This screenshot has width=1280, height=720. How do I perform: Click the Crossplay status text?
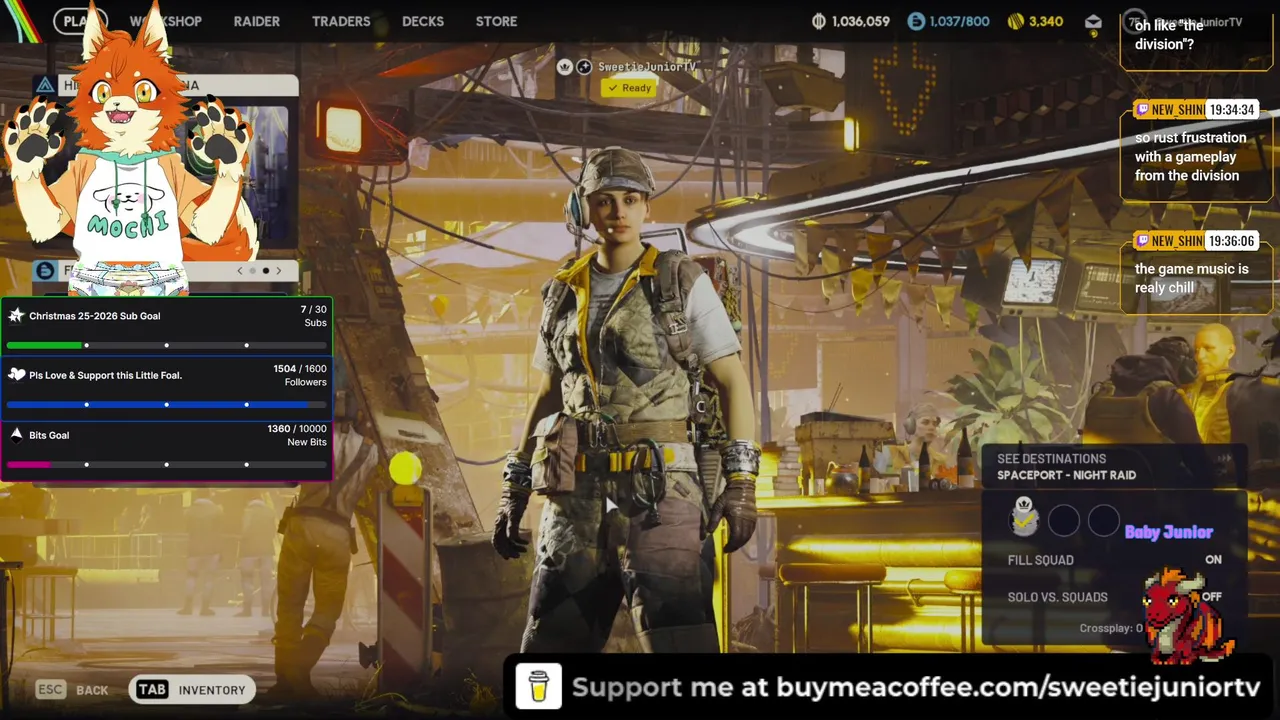click(1111, 628)
